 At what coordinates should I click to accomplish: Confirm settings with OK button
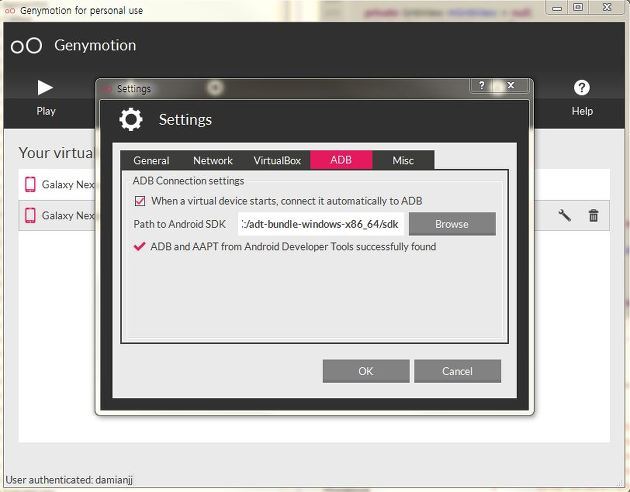point(366,371)
